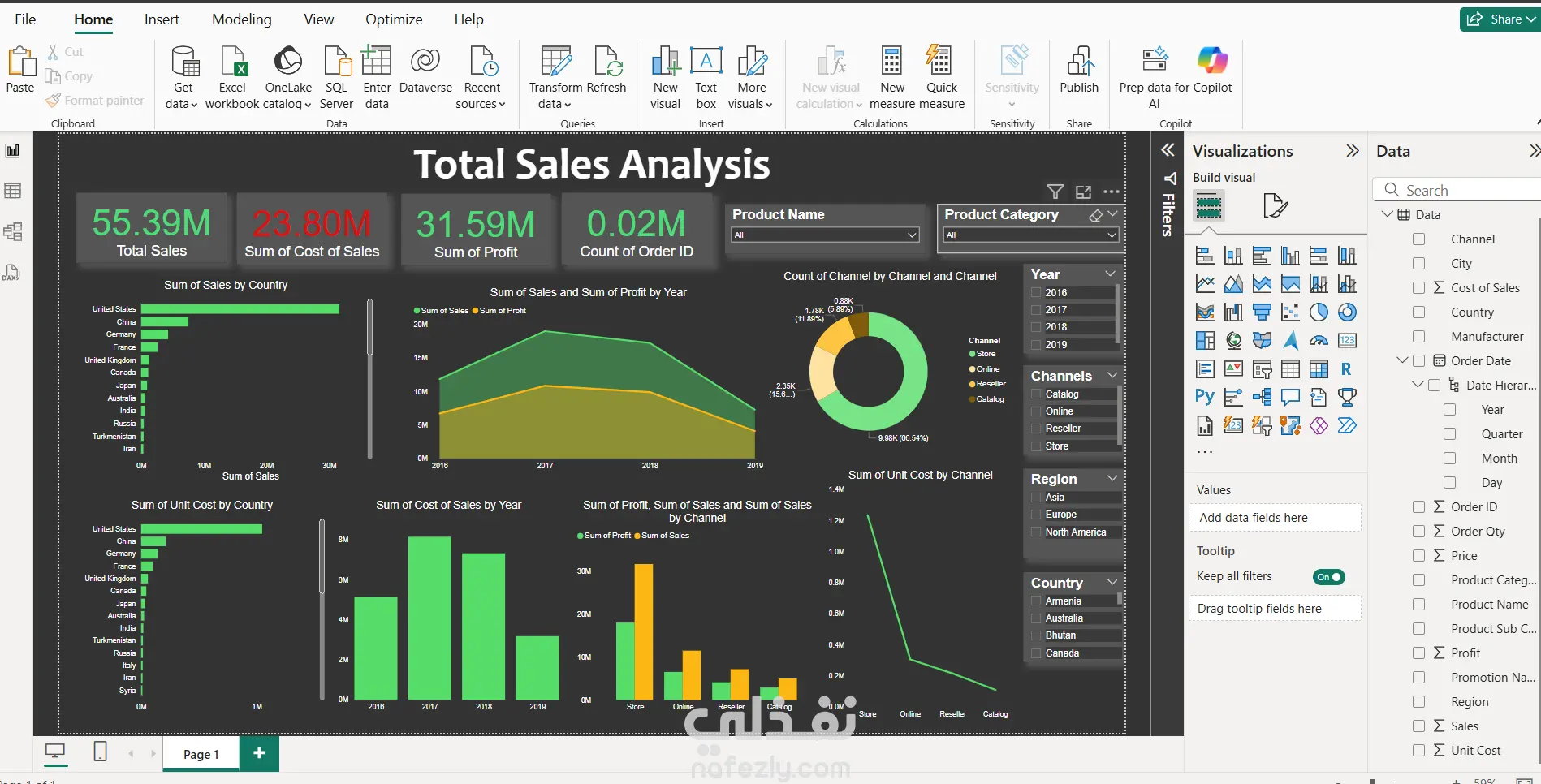Image resolution: width=1541 pixels, height=784 pixels.
Task: Click Drag tooltip fields here well
Action: [x=1275, y=609]
